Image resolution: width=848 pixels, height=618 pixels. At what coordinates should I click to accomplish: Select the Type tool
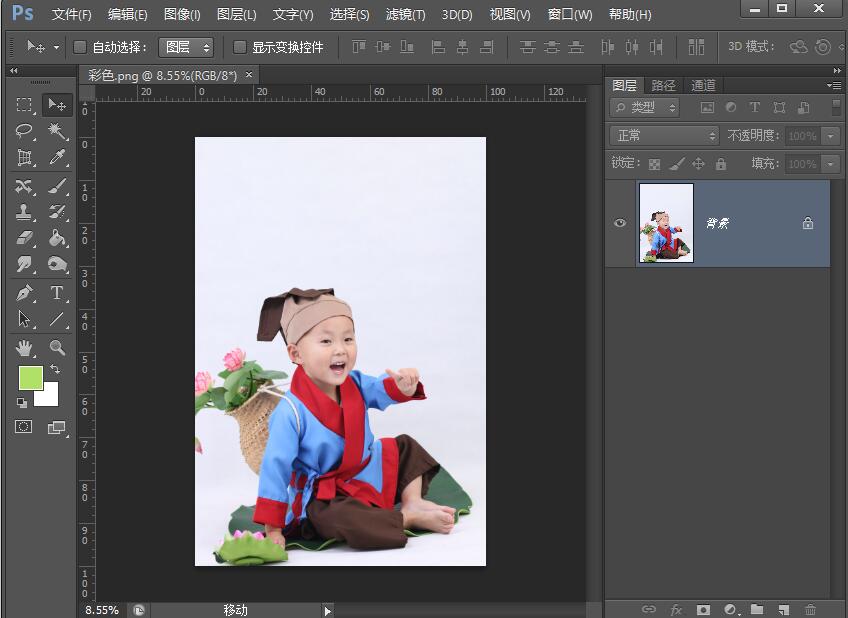click(x=57, y=293)
